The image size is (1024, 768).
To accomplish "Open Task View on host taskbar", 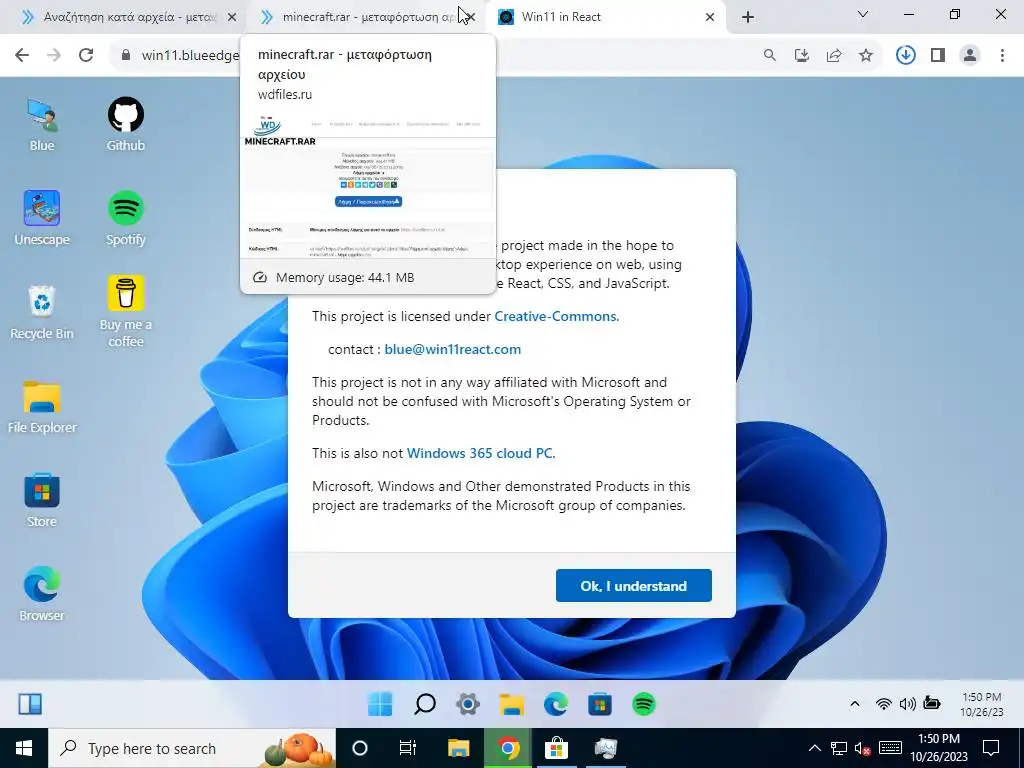I will [408, 748].
